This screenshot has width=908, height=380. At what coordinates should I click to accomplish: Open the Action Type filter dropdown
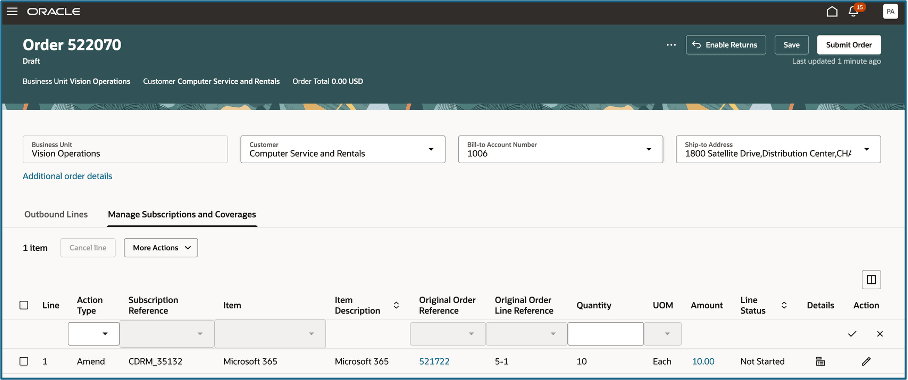pos(94,334)
